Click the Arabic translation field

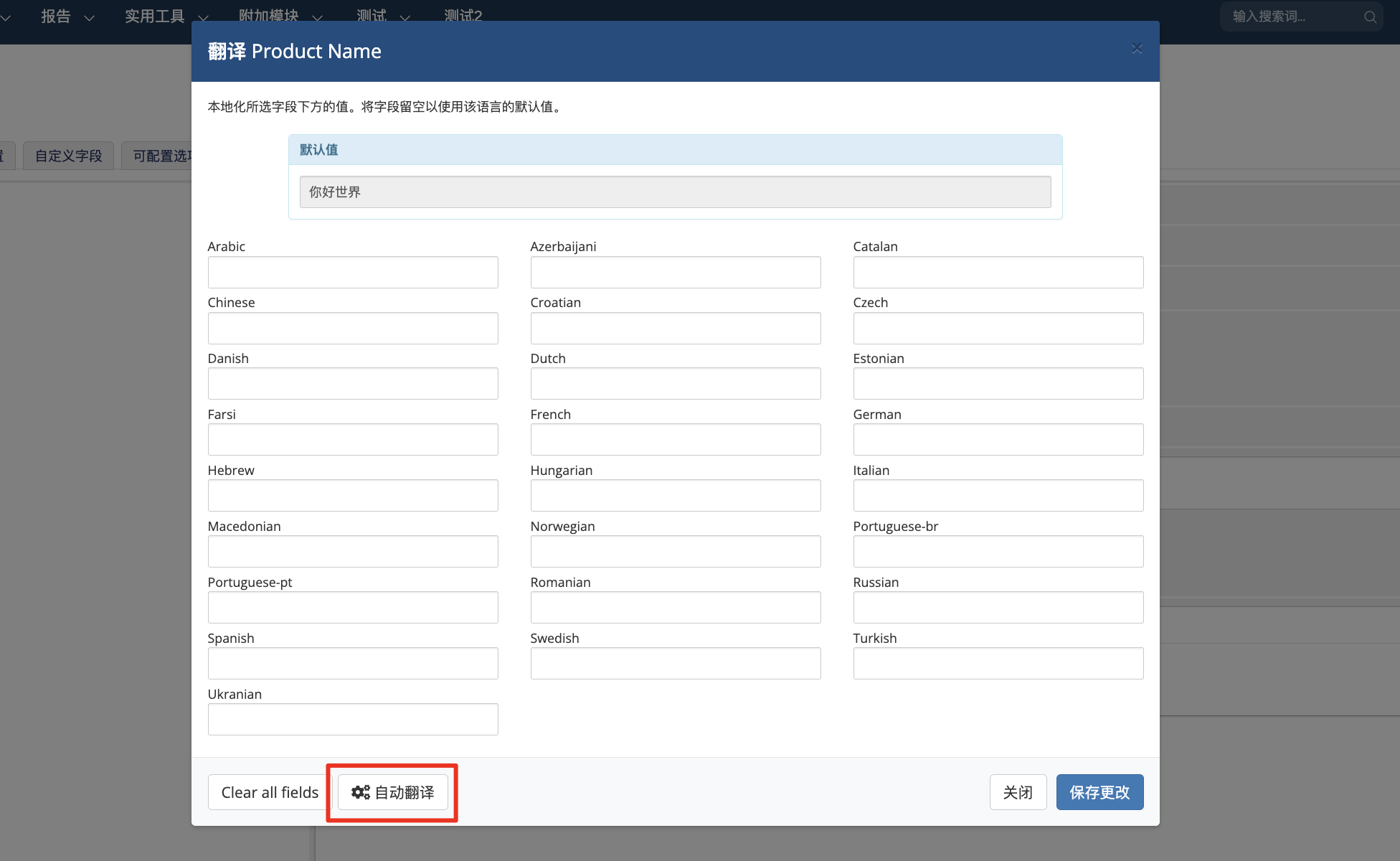(353, 273)
